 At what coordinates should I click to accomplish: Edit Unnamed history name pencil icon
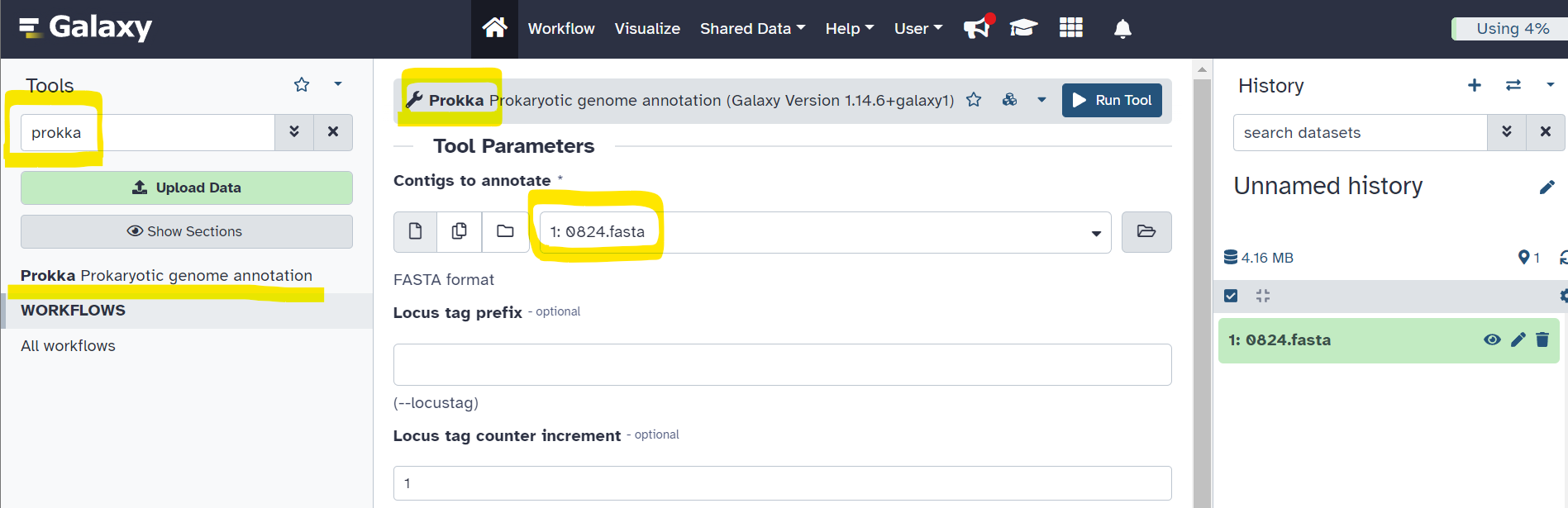(x=1547, y=187)
